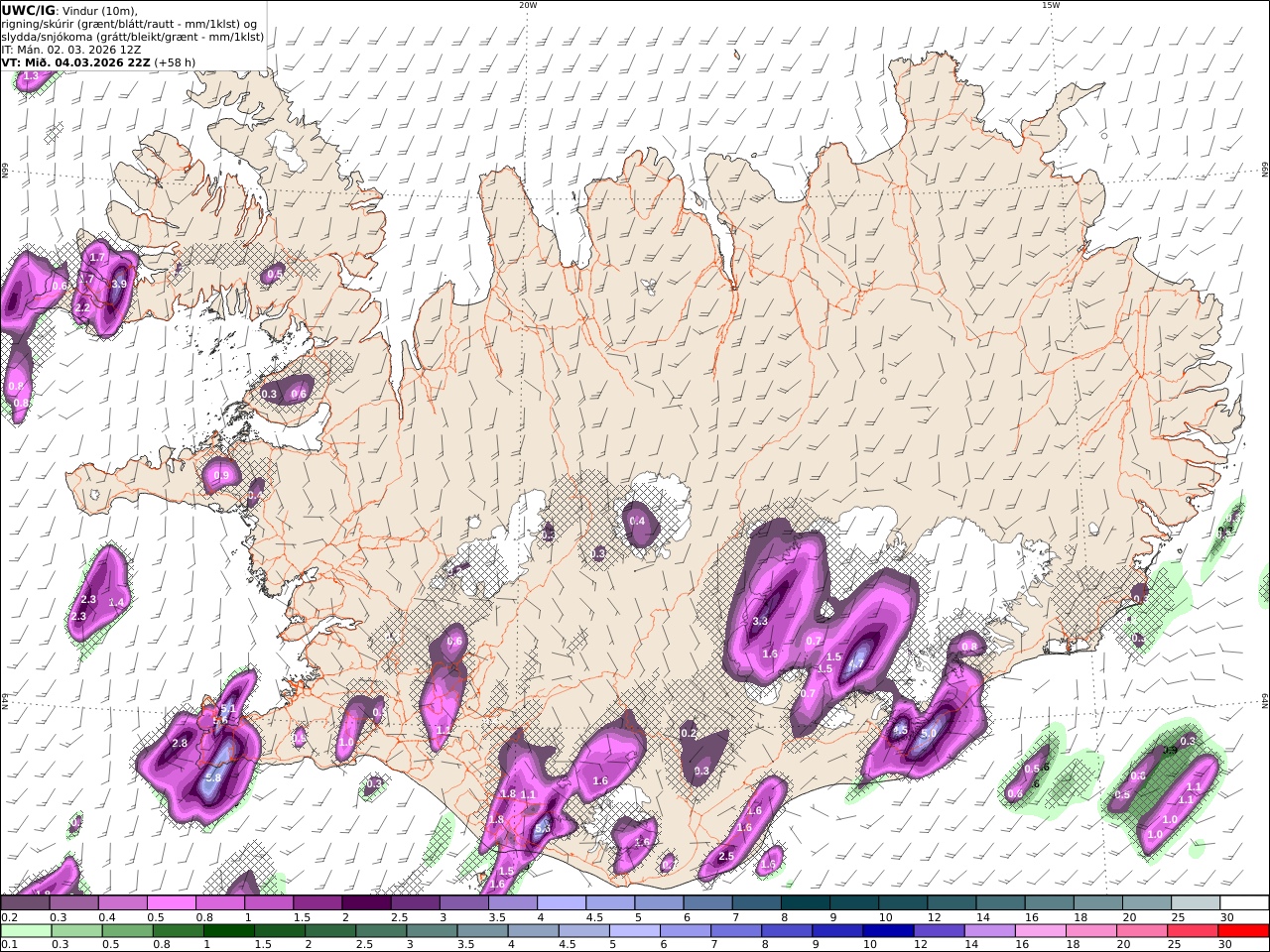Click the '2.2' value in the Westfjords

[x=82, y=308]
